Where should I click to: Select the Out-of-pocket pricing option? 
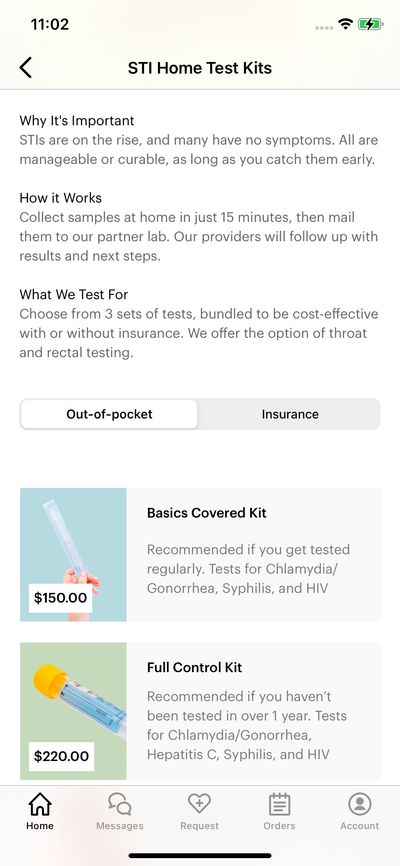point(109,414)
